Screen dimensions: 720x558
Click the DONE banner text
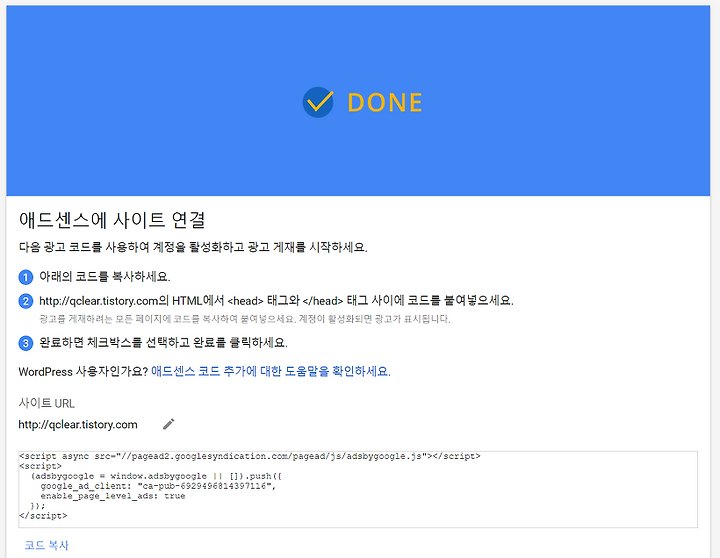pyautogui.click(x=385, y=102)
